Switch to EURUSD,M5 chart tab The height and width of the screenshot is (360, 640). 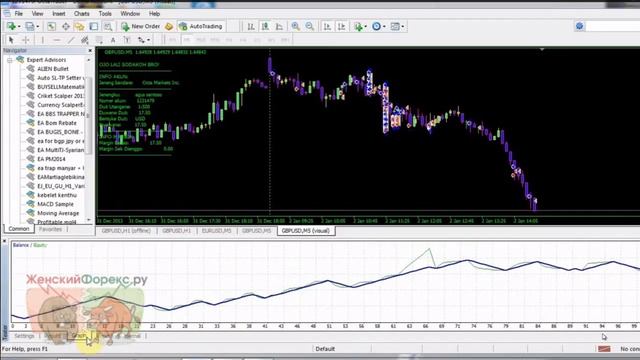tap(216, 231)
